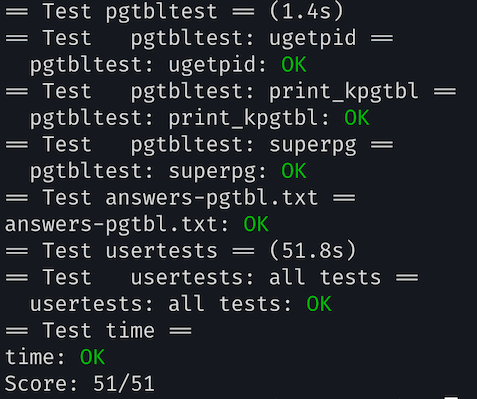Viewport: 477px width, 399px height.
Task: Click the text 'usertests: all tests' header
Action: (256, 277)
